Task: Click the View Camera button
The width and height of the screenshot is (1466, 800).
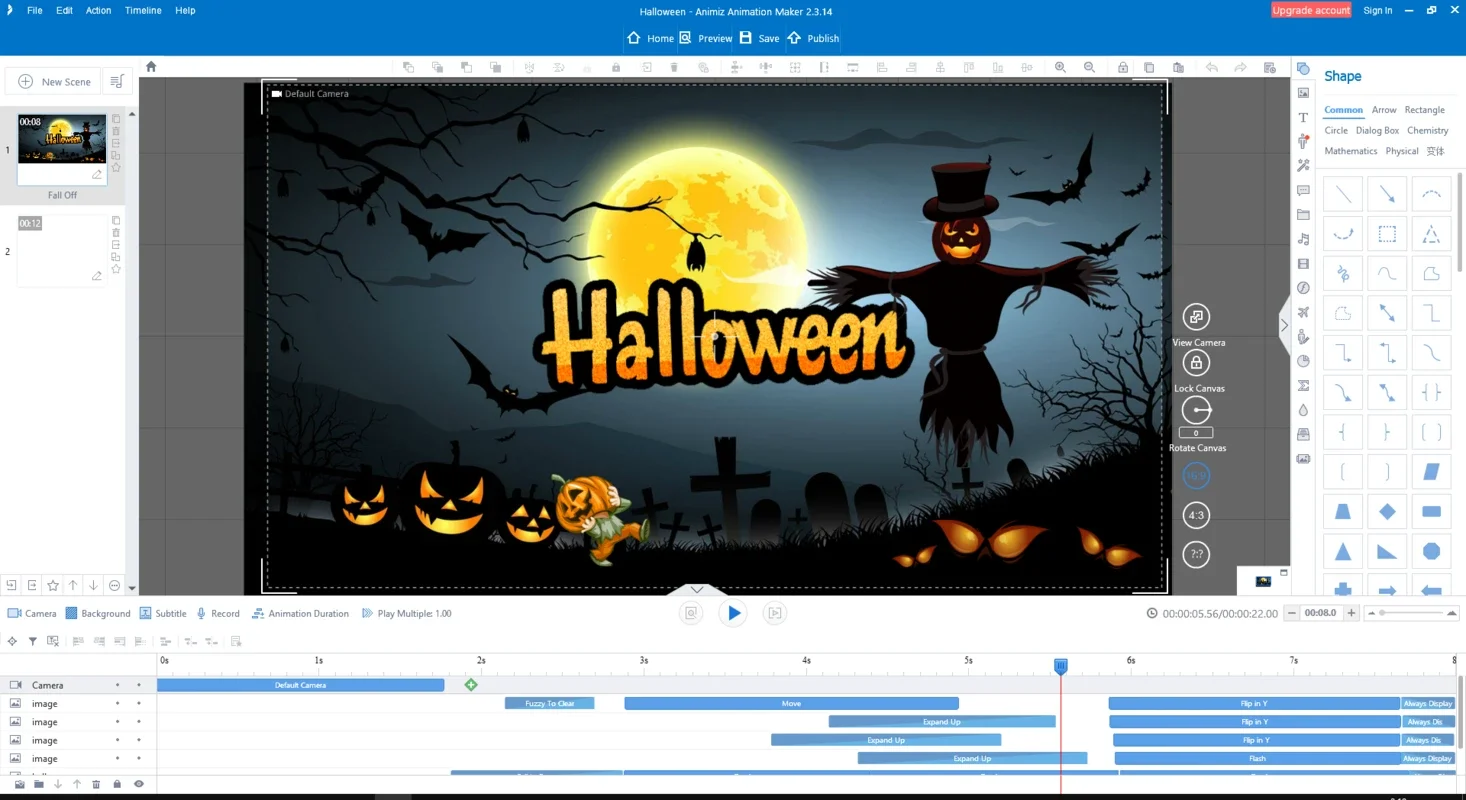Action: click(x=1196, y=317)
